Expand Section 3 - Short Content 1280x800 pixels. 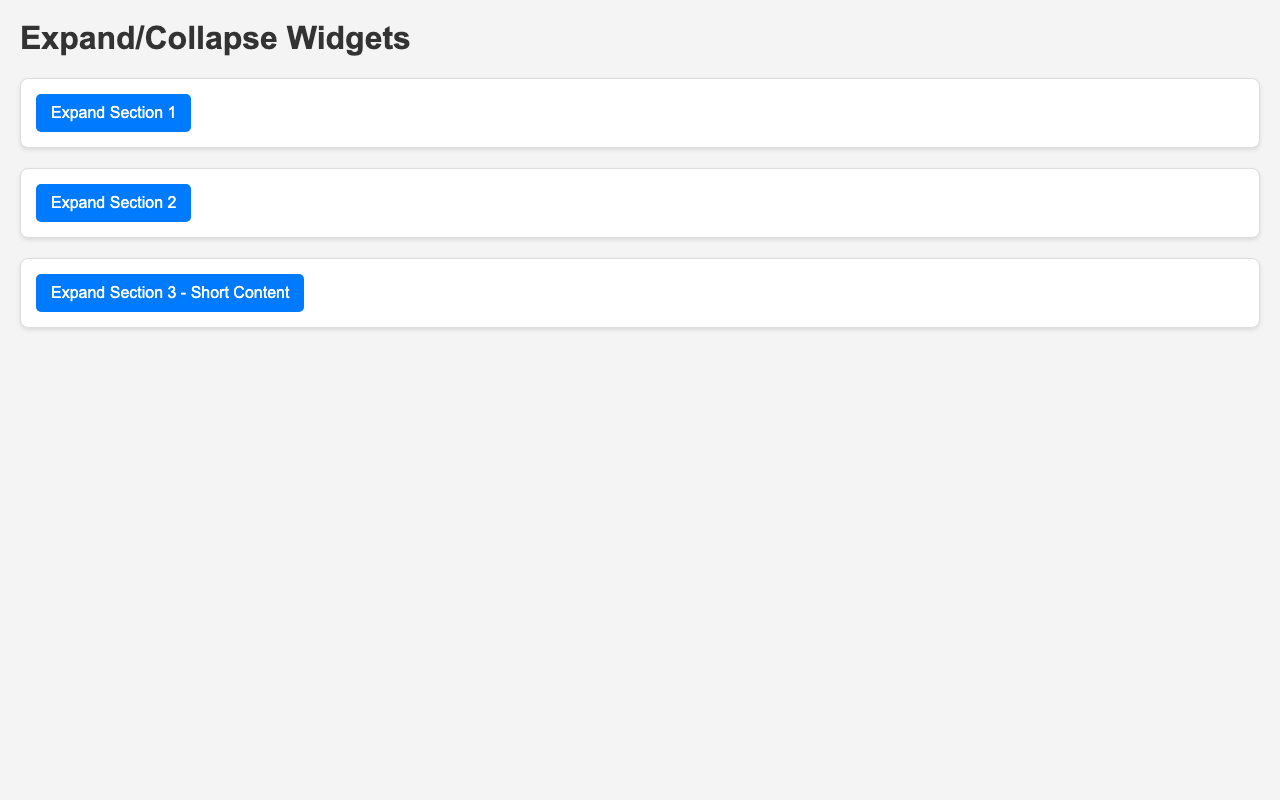[x=170, y=293]
